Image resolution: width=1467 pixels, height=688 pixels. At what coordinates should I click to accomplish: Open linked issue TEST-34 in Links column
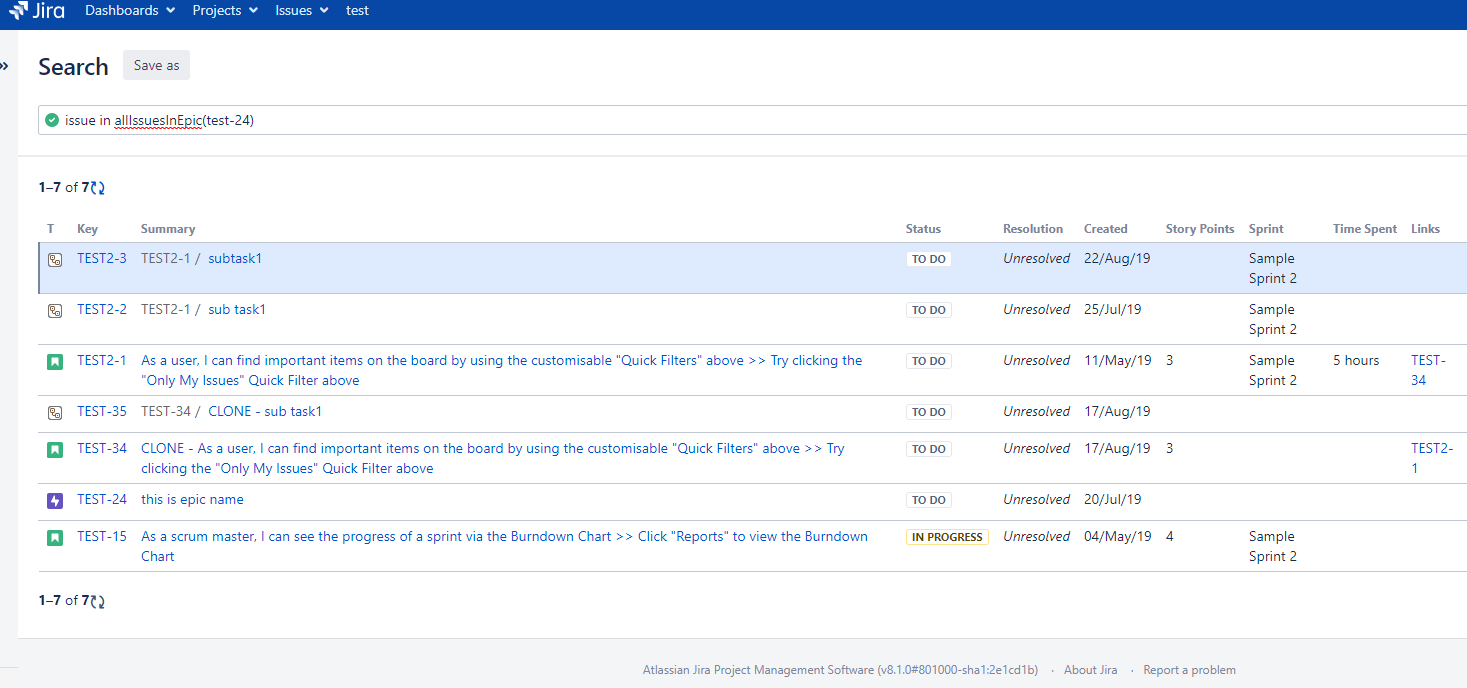pyautogui.click(x=1428, y=370)
